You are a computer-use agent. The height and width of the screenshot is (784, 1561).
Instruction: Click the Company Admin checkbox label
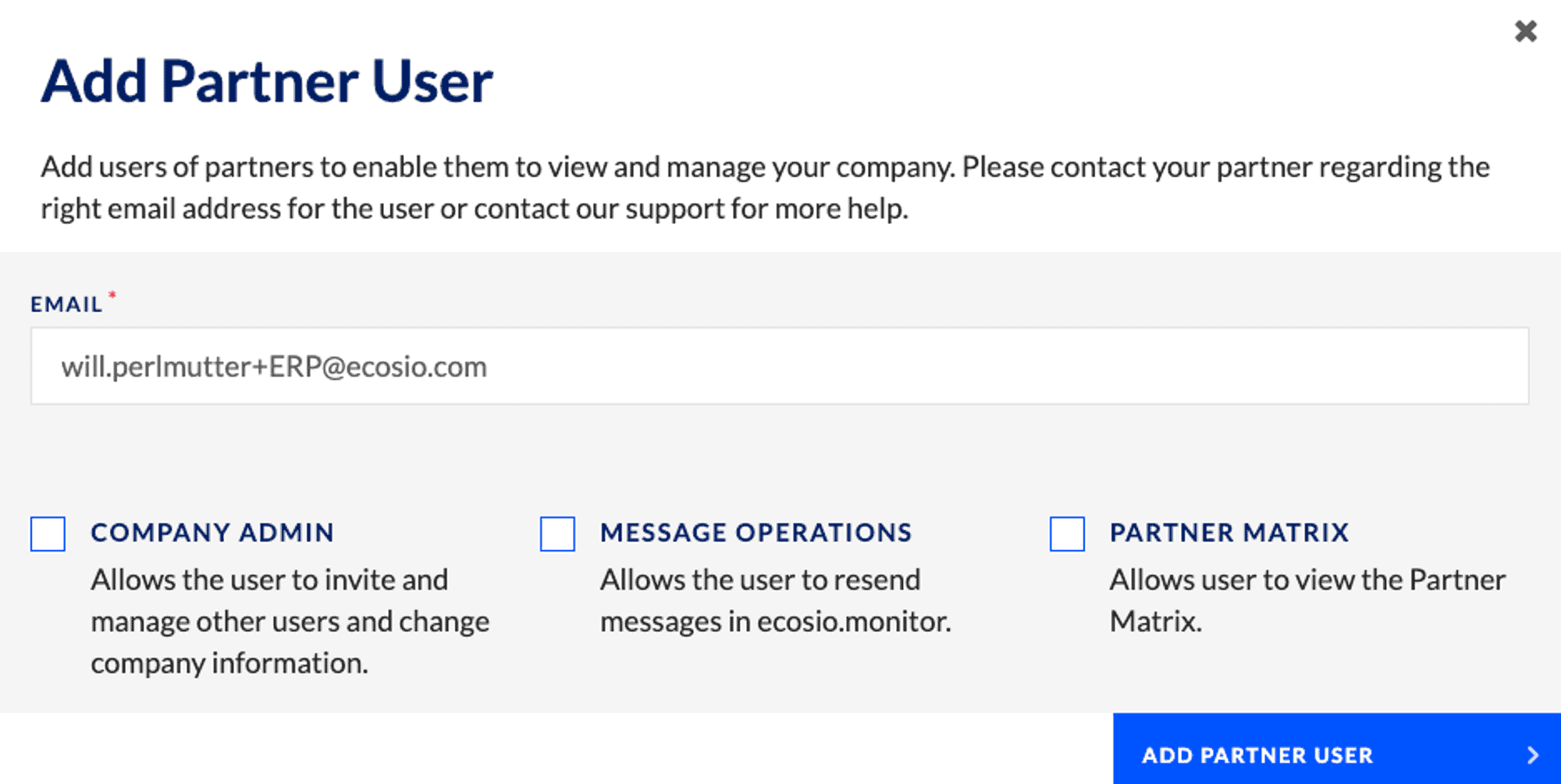point(212,533)
